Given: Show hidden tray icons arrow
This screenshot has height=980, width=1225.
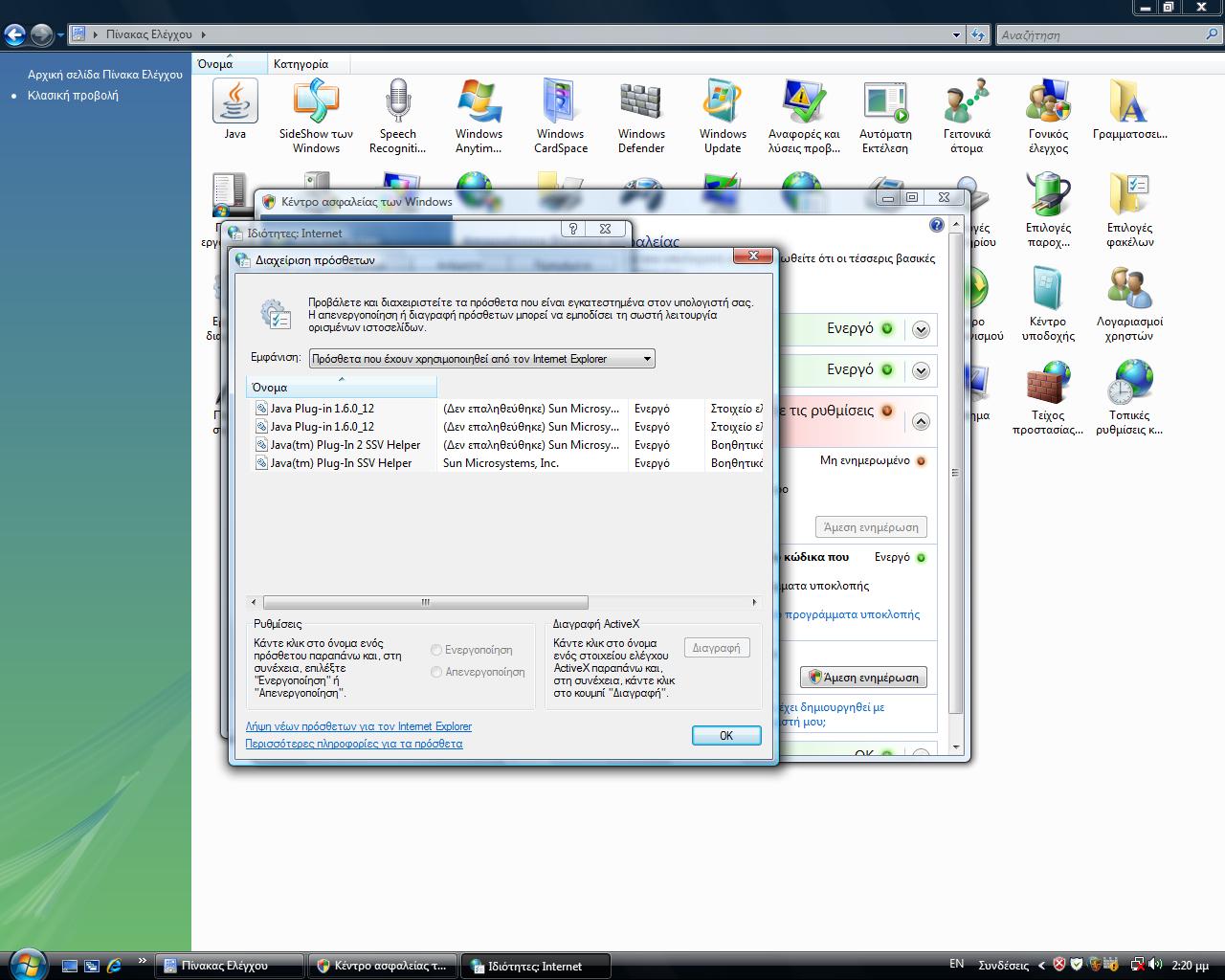Looking at the screenshot, I should point(1042,966).
